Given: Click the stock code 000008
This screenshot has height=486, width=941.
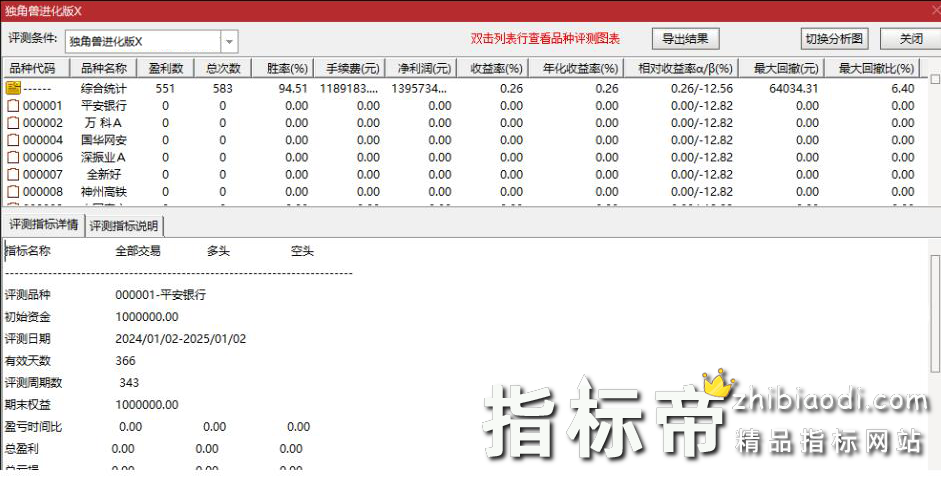Looking at the screenshot, I should coord(43,192).
